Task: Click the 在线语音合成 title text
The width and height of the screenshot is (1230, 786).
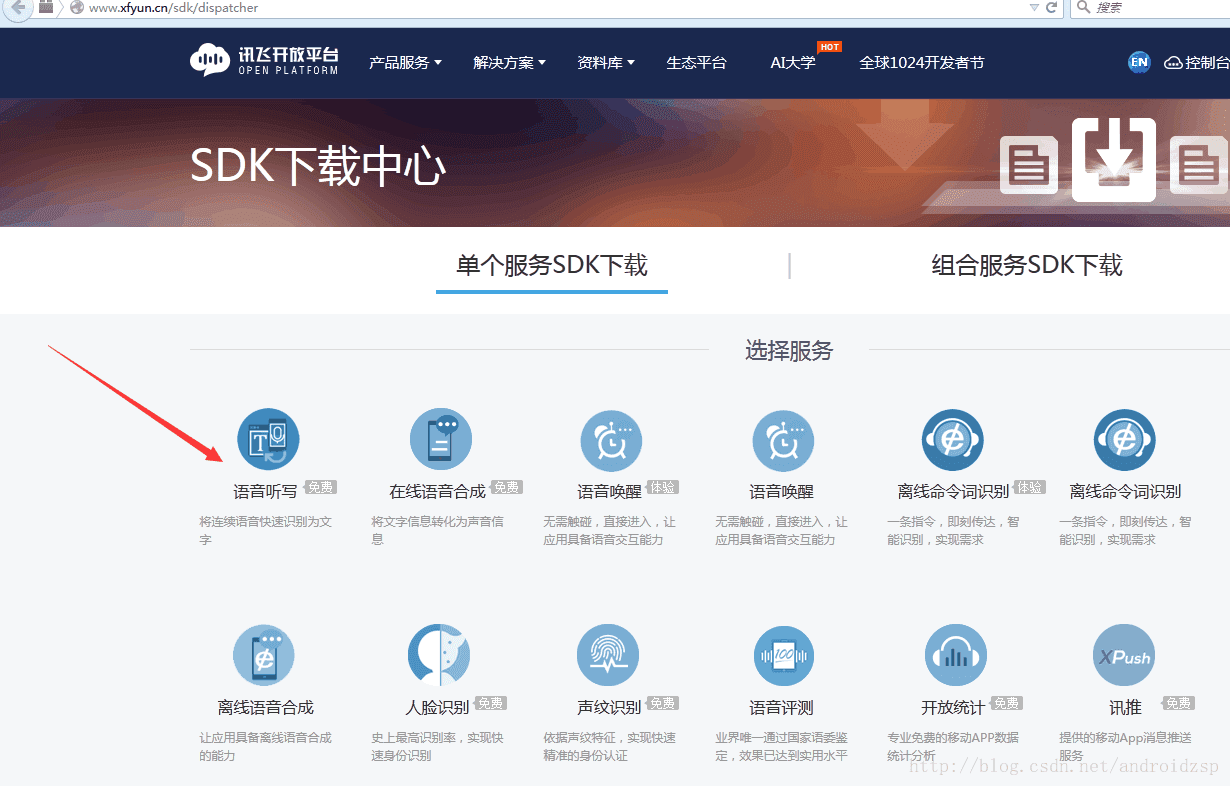Action: [x=437, y=491]
